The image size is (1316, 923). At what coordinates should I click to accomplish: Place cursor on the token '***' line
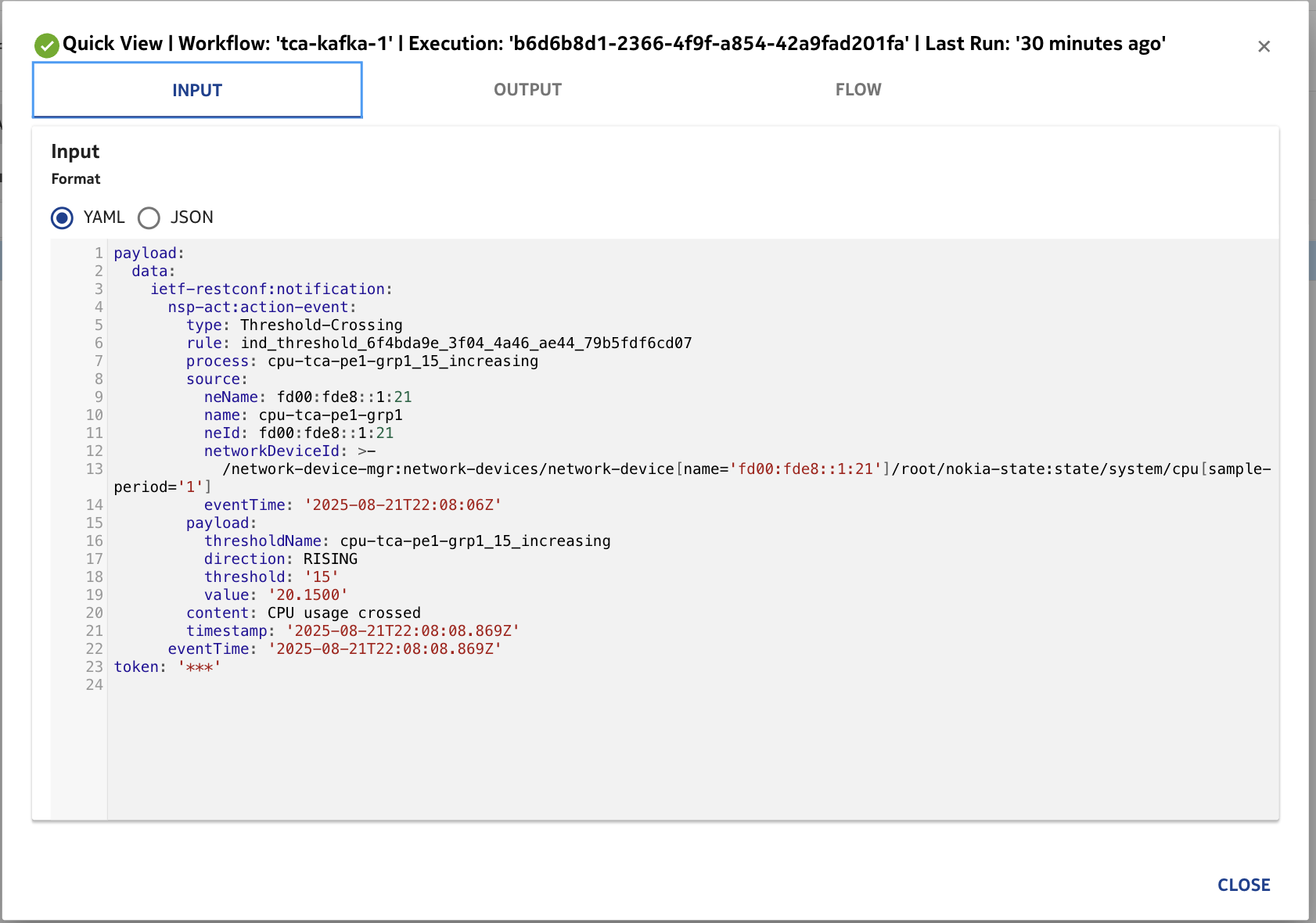click(x=167, y=667)
